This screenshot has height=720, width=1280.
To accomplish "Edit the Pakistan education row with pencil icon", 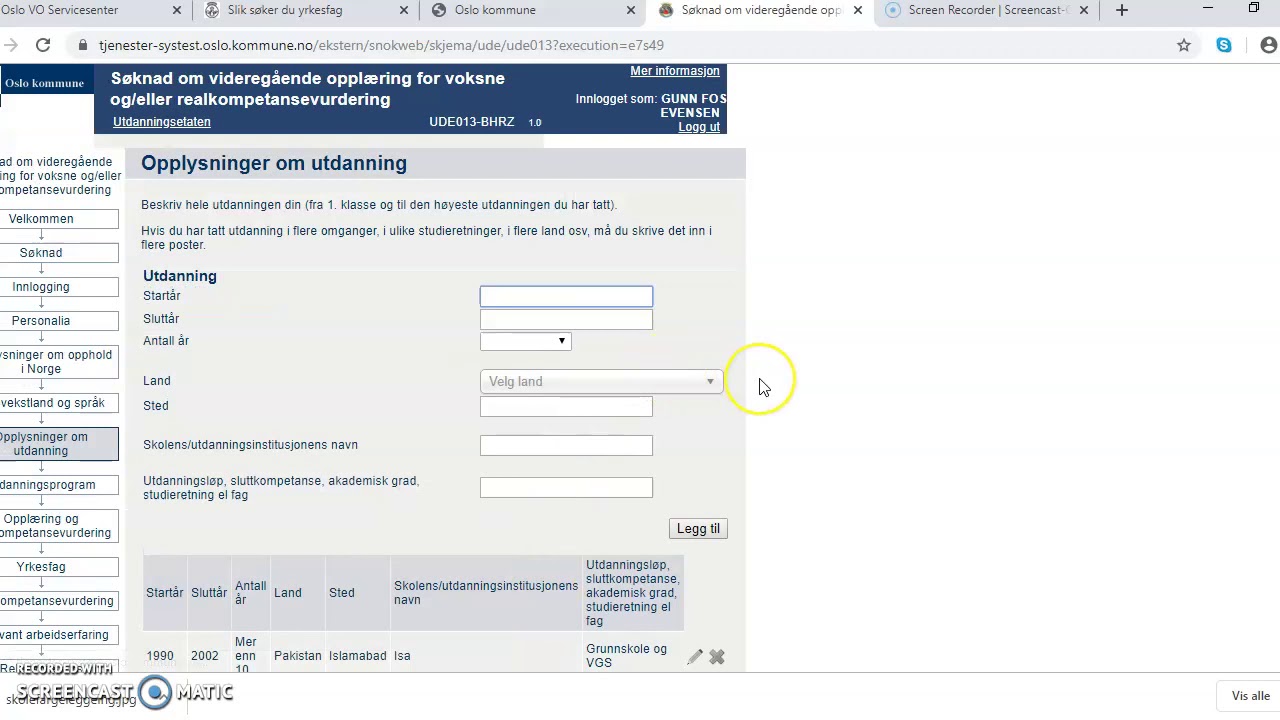I will tap(695, 657).
